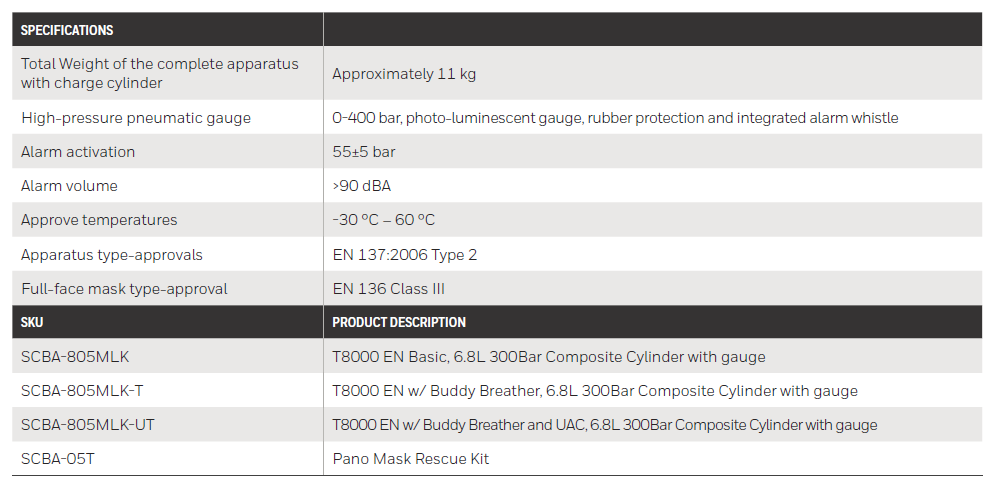
Task: Select the High-pressure pneumatic gauge label
Action: pyautogui.click(x=136, y=118)
